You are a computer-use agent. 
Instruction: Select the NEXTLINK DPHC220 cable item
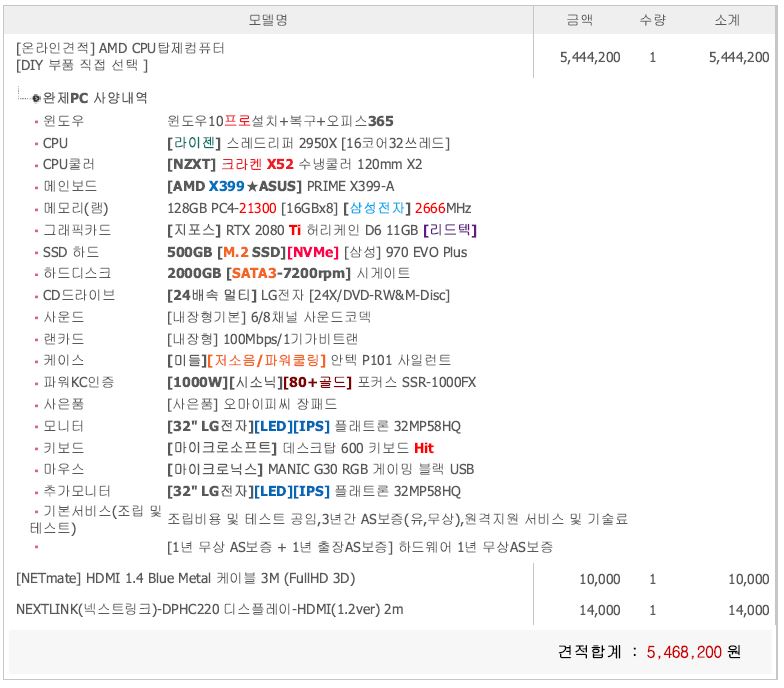coord(210,610)
